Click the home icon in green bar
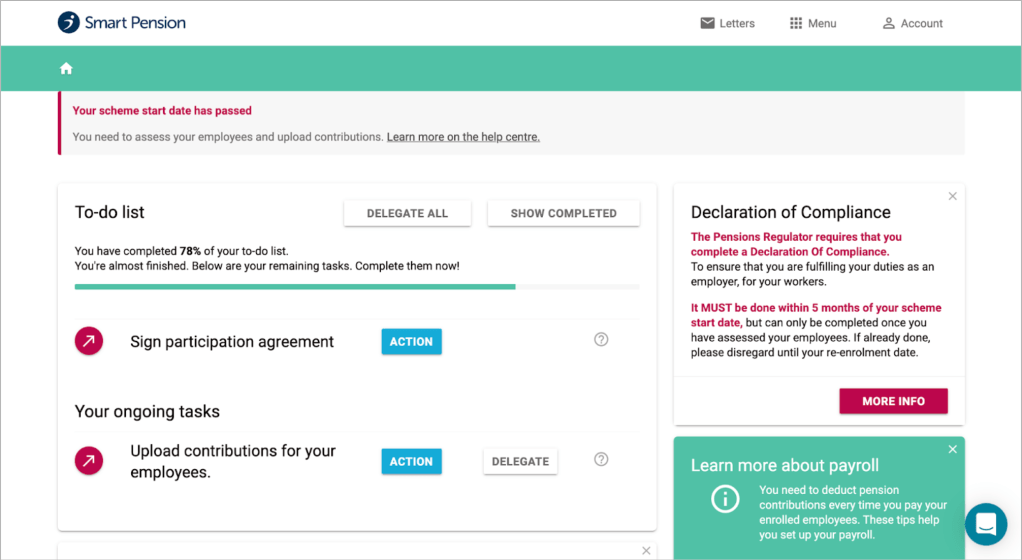 click(x=66, y=68)
